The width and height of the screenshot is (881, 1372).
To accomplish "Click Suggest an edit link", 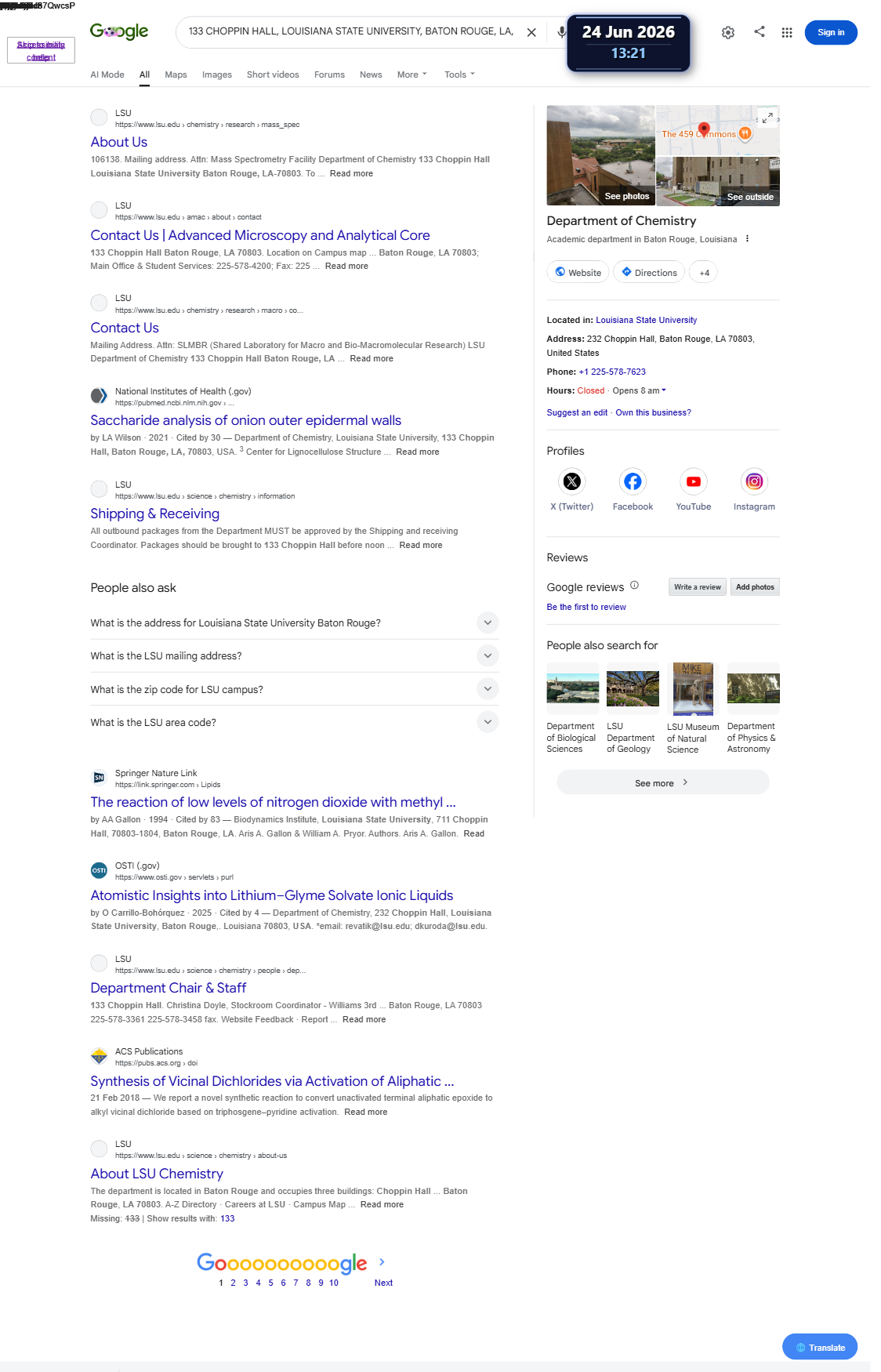I will coord(577,412).
